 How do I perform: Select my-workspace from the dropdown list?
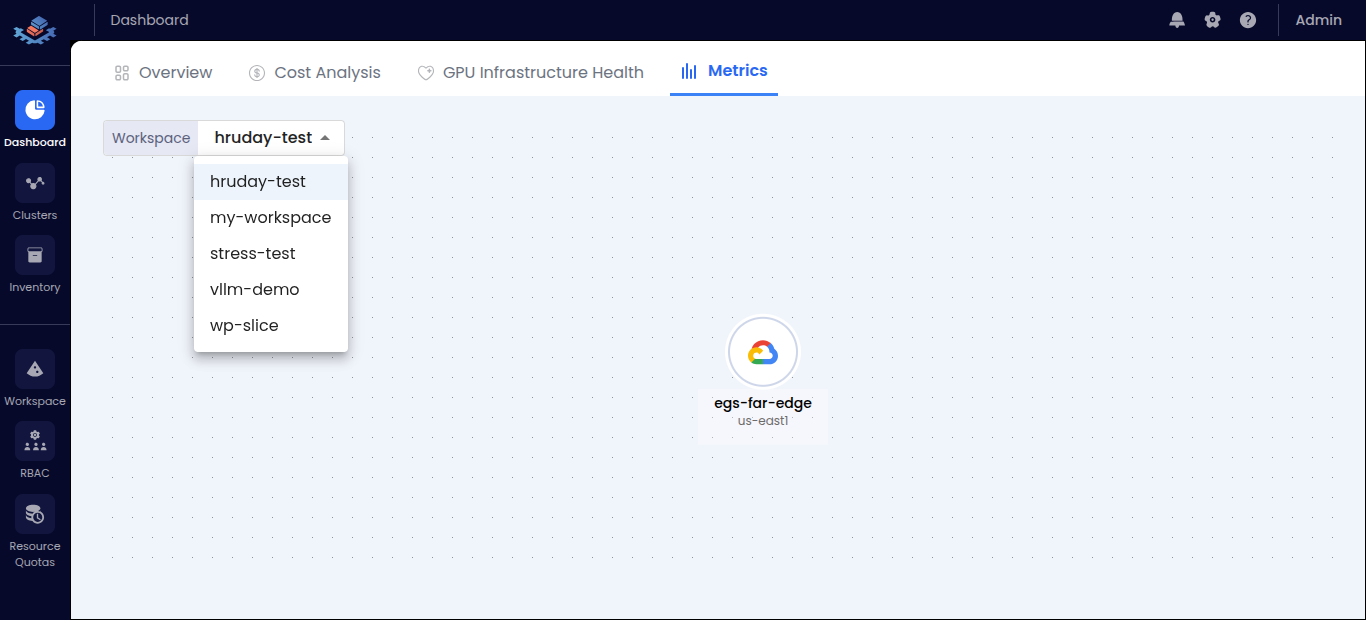[x=270, y=217]
